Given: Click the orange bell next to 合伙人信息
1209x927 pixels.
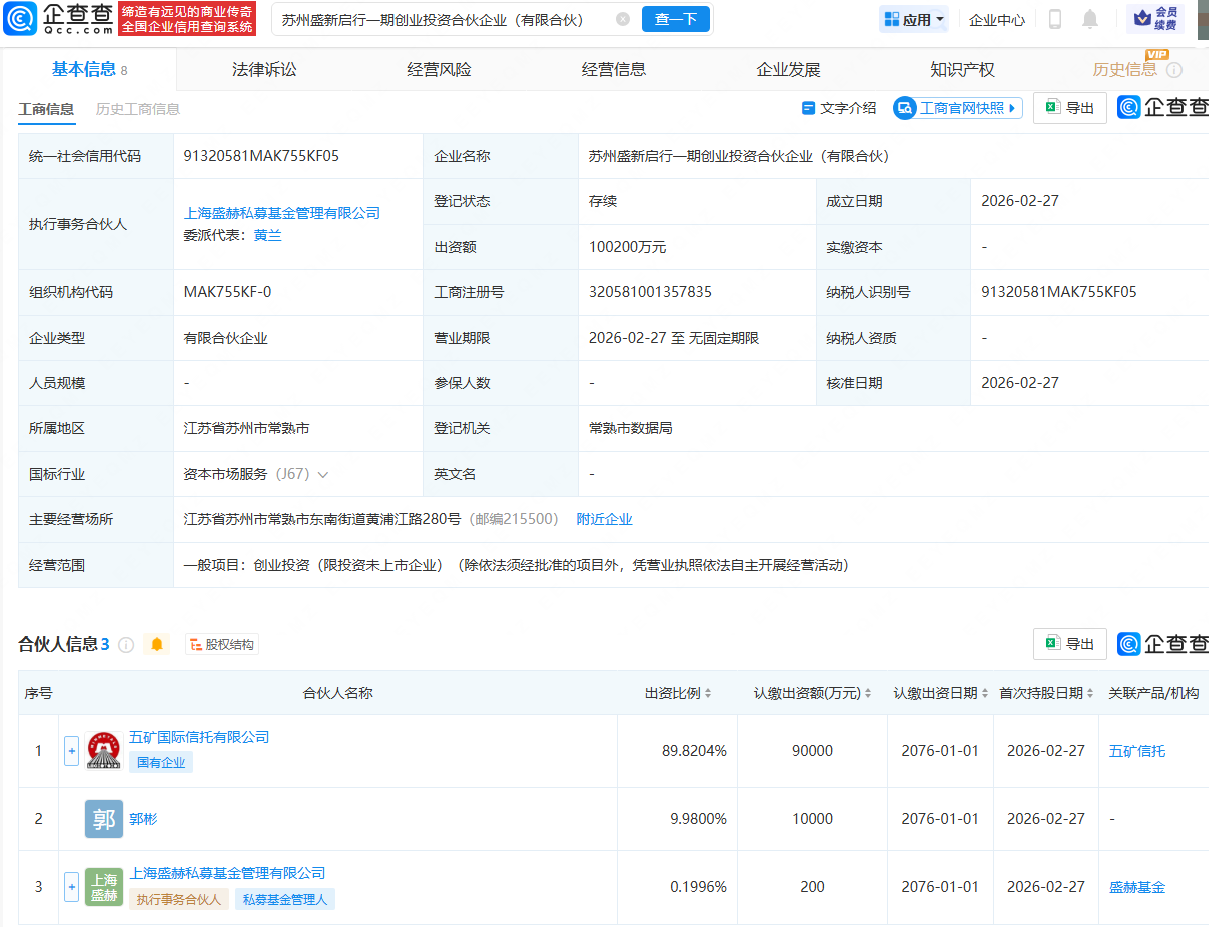Looking at the screenshot, I should [x=157, y=645].
